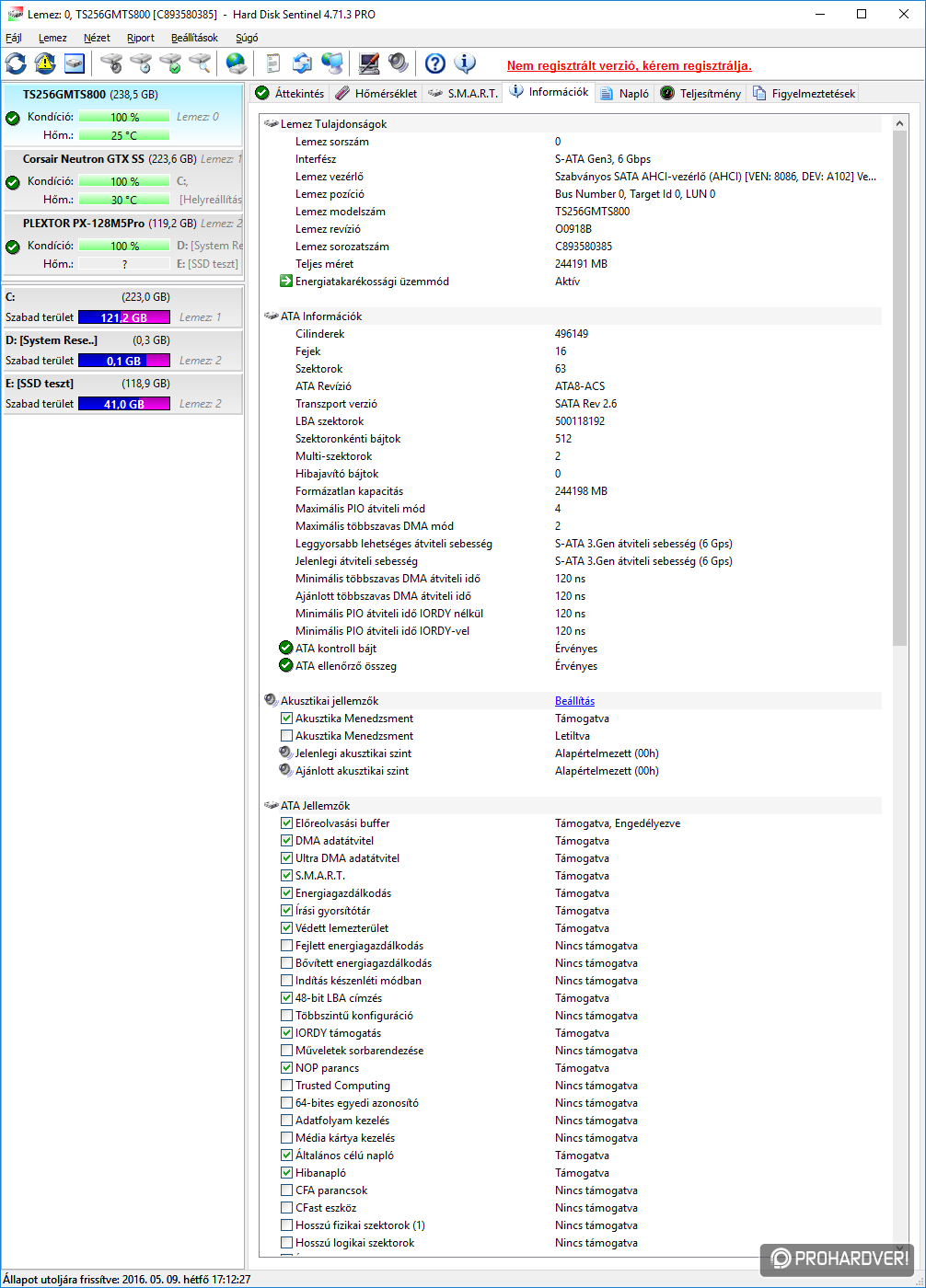926x1288 pixels.
Task: Click the speaker icon by Jelenlegi akusztikai szint
Action: coord(286,753)
